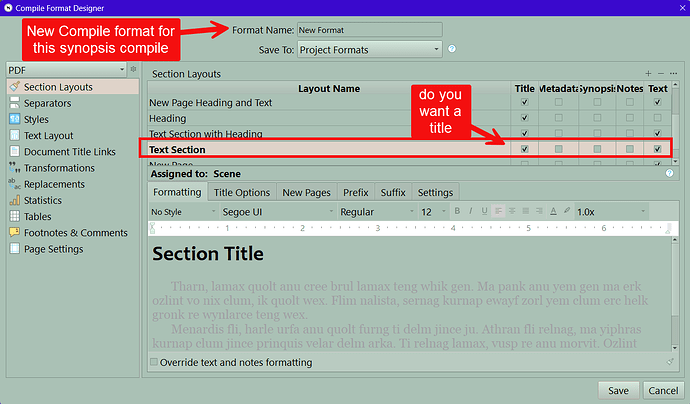Open the text color picker
The image size is (690, 404).
coord(553,211)
